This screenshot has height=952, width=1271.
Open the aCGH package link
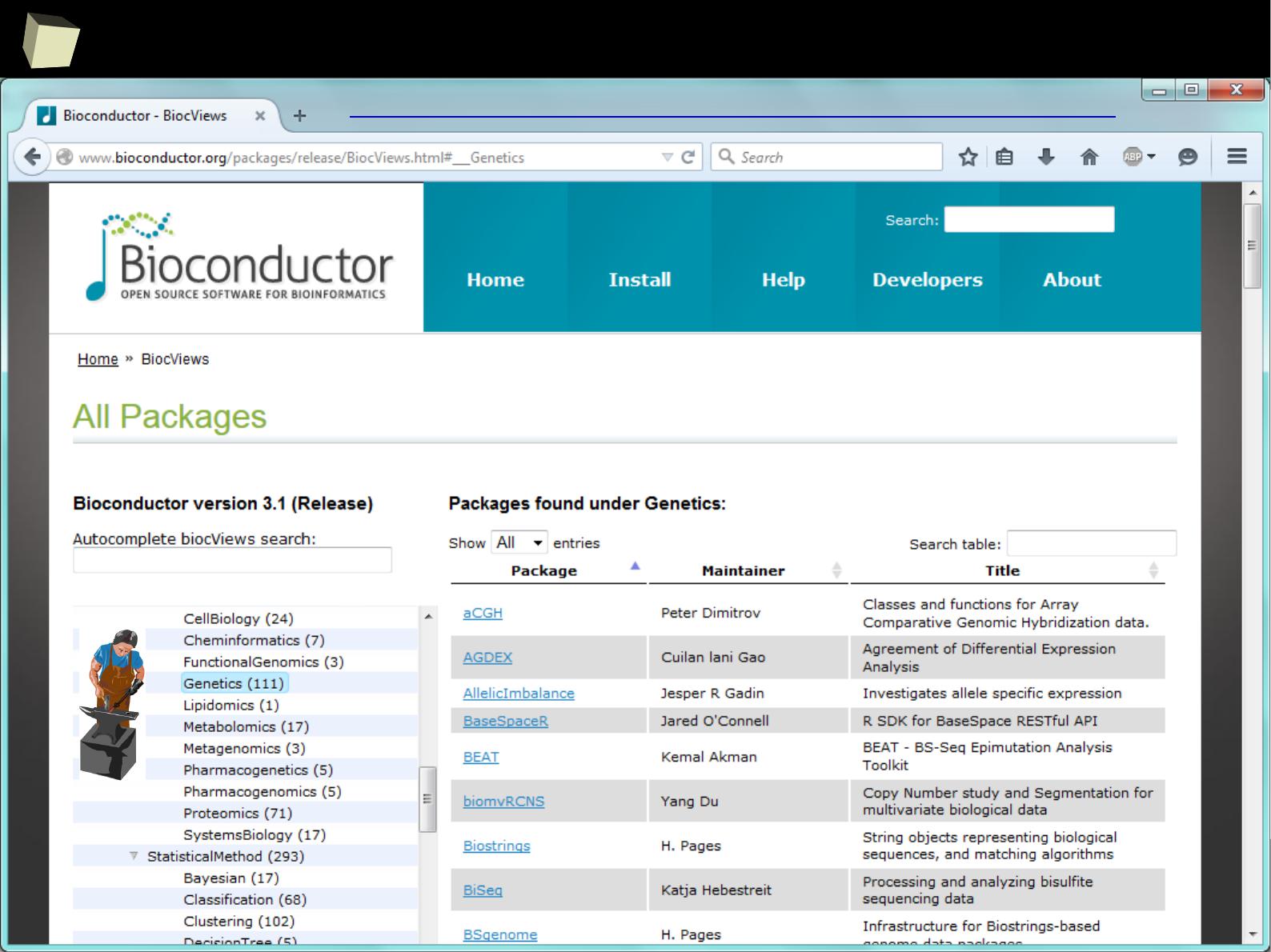483,613
